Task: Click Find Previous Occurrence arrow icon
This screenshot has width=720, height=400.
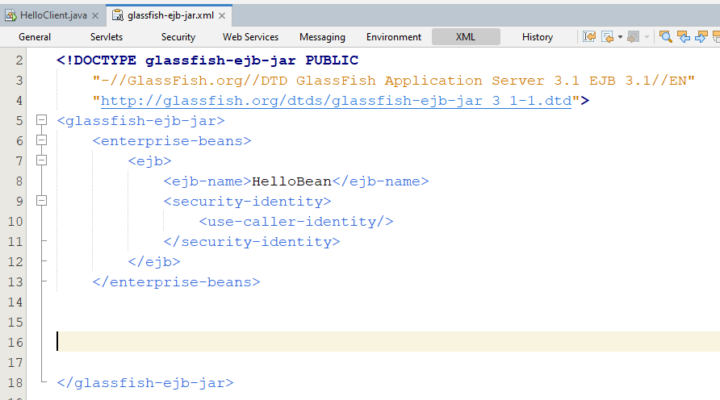Action: [684, 37]
